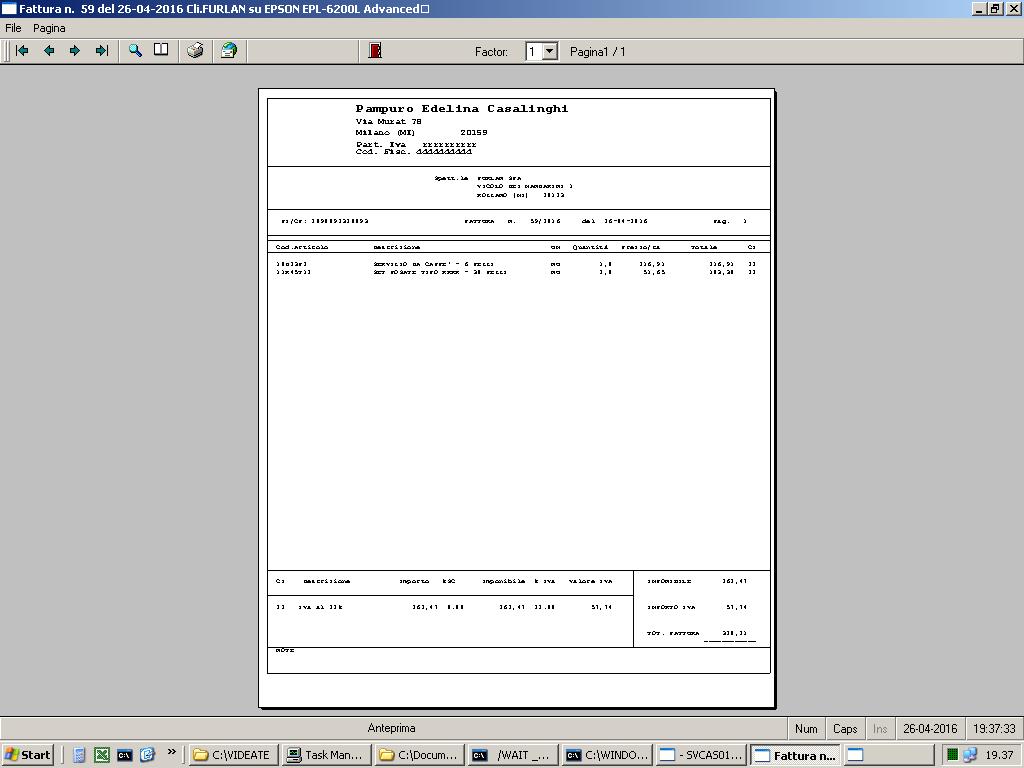Click the Caps indicator in status bar

click(845, 729)
